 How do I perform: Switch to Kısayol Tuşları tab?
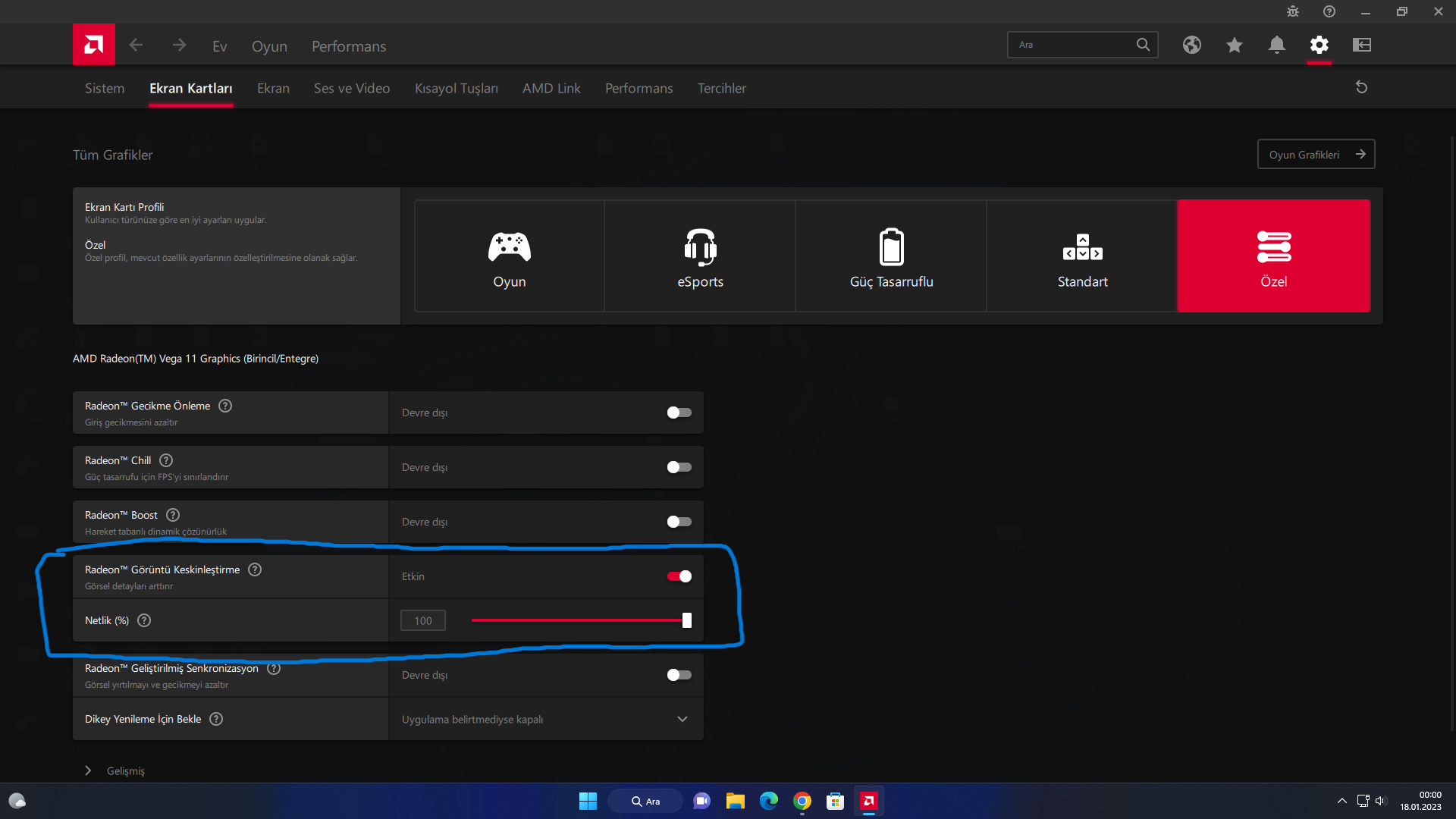[x=457, y=88]
